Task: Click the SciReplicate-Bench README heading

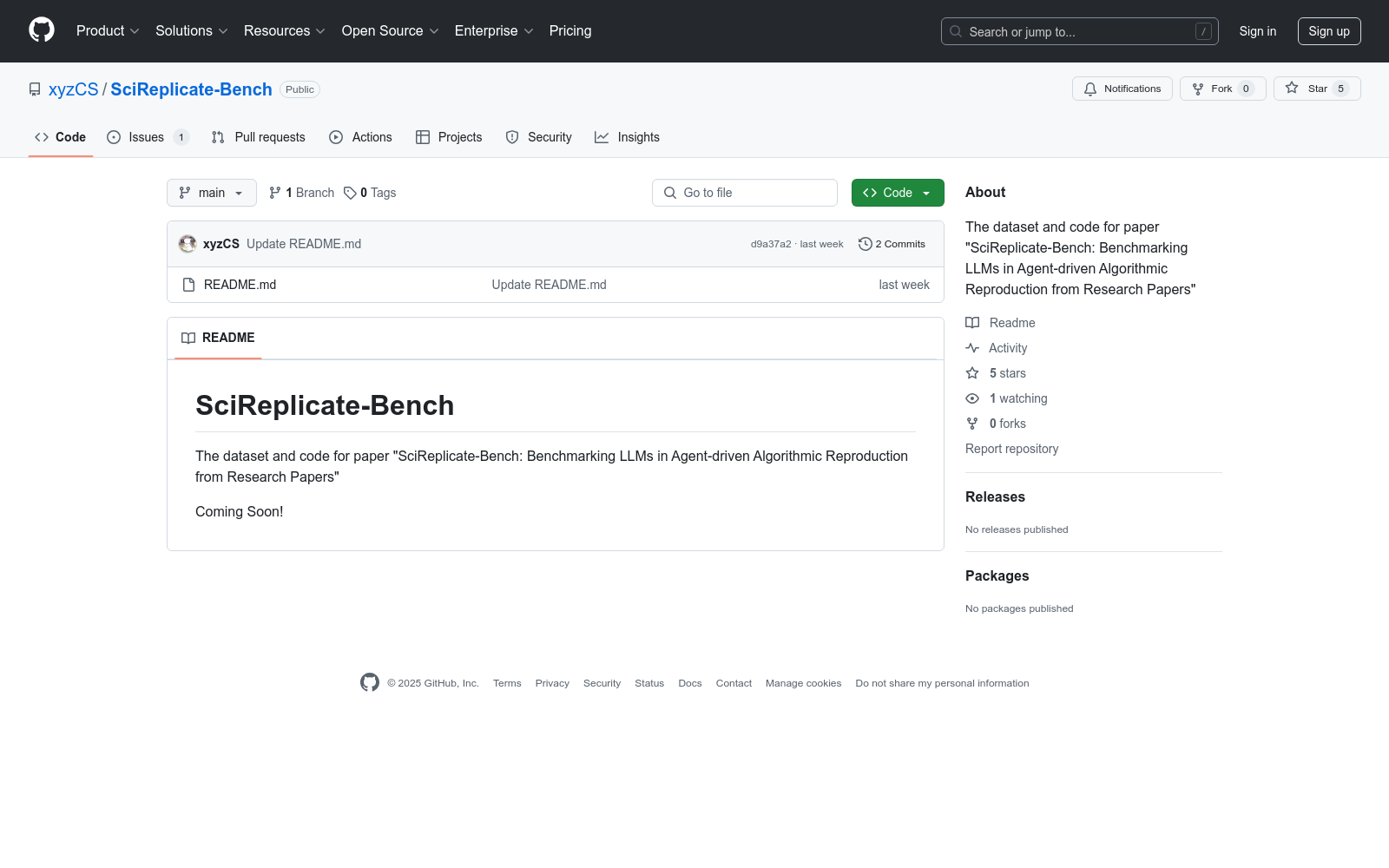Action: (x=325, y=405)
